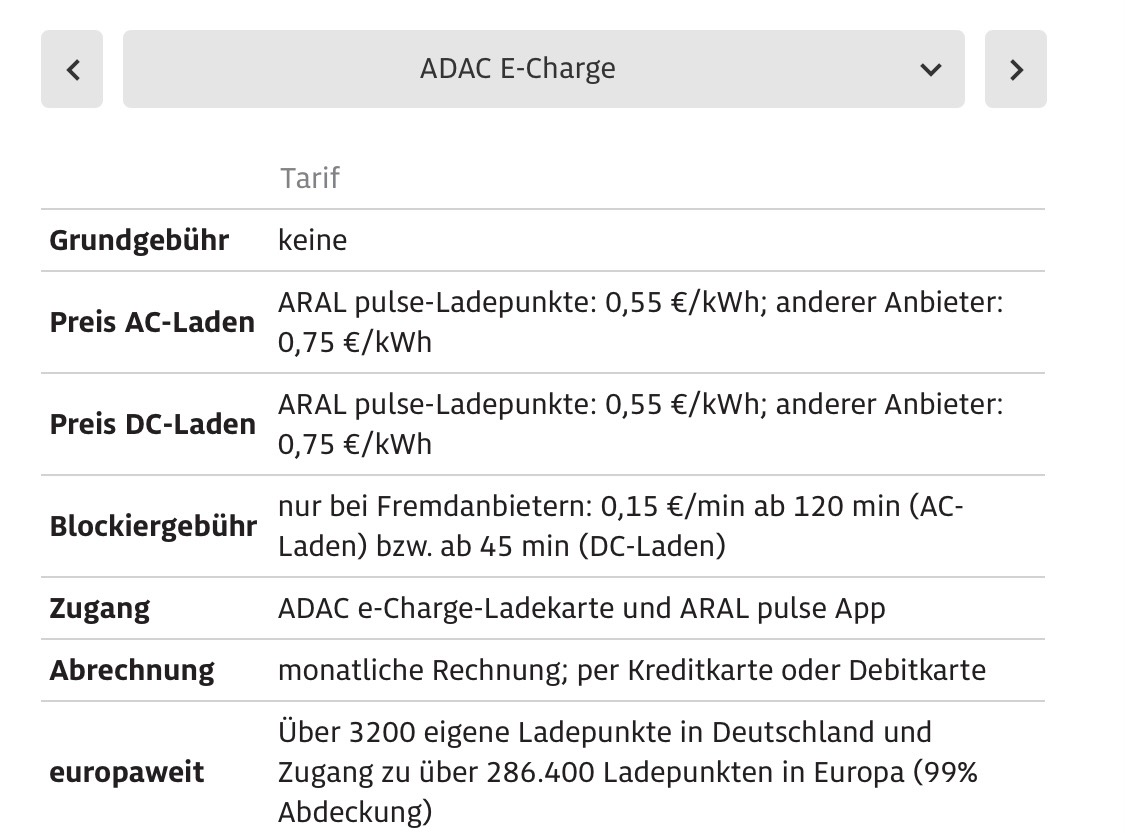The height and width of the screenshot is (833, 1127).
Task: Select the Preis DC-Laden row label
Action: coord(152,424)
